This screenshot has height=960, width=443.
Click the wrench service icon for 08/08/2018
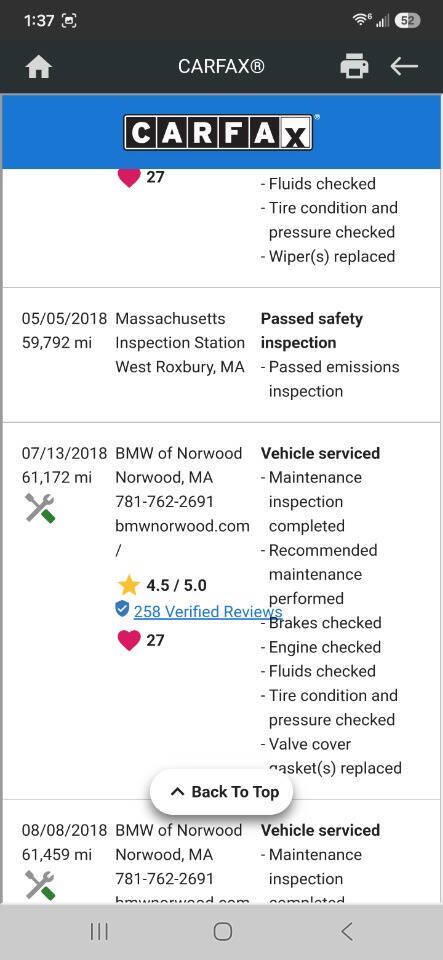pyautogui.click(x=40, y=885)
